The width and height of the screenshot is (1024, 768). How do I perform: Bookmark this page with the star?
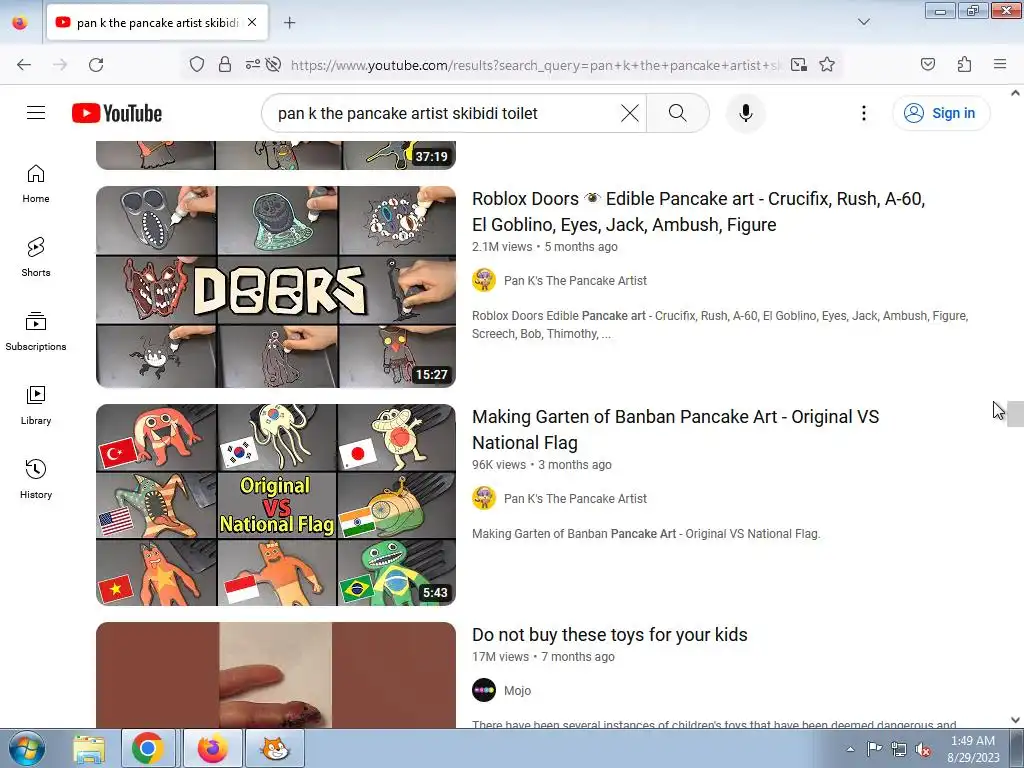(x=827, y=65)
